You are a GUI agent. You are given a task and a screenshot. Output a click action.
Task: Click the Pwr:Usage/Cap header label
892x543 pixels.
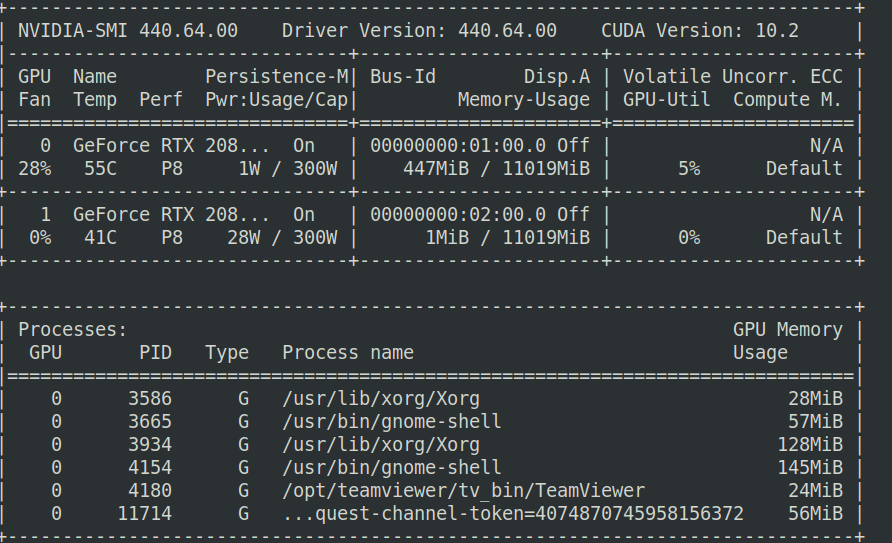(276, 100)
